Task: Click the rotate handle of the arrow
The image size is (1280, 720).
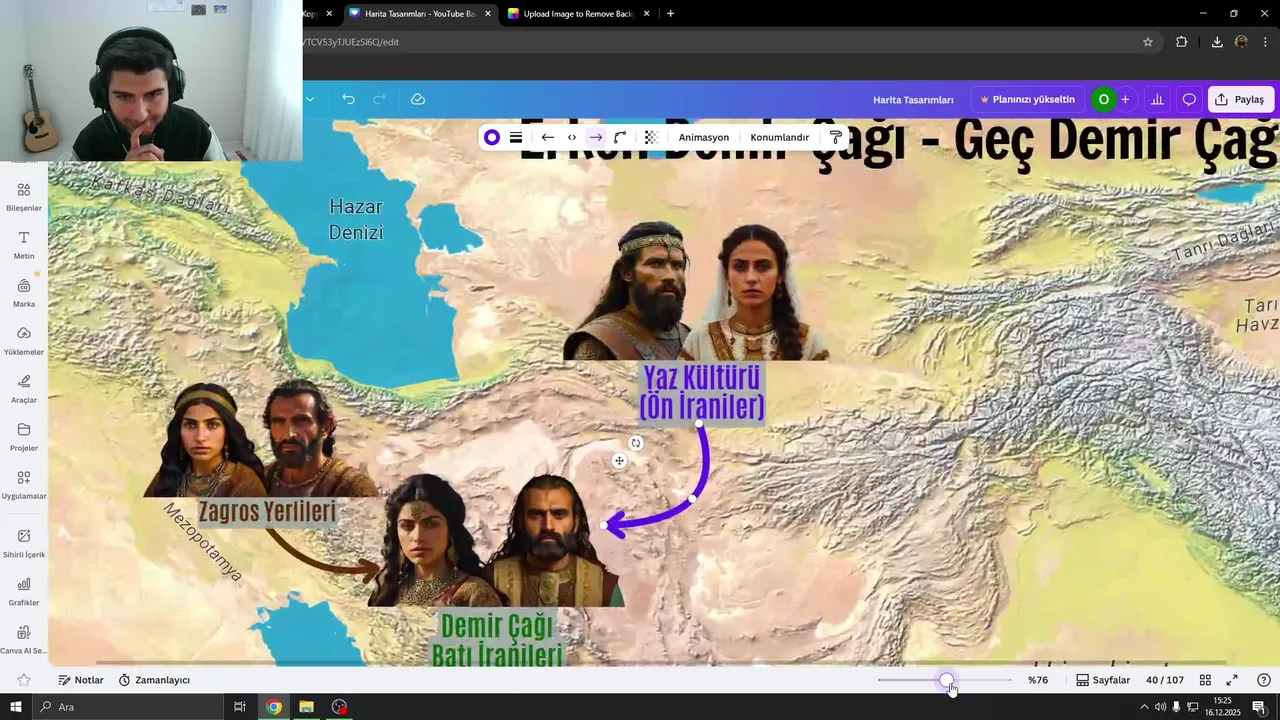Action: click(636, 443)
